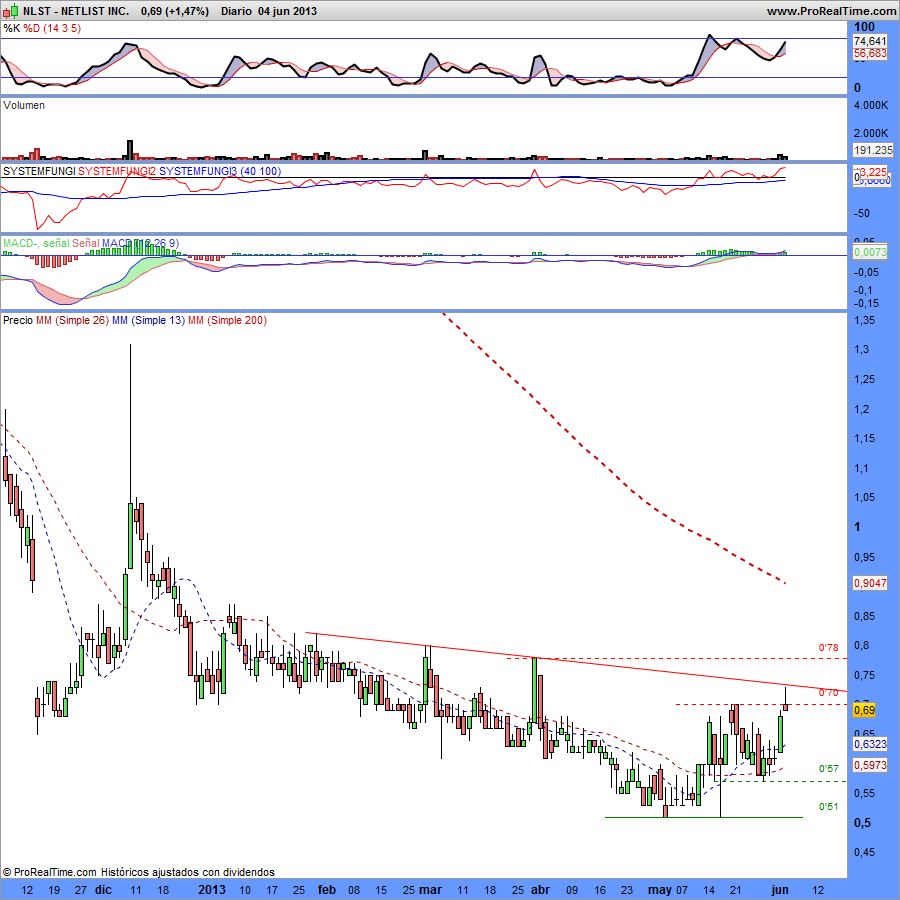Click the 'mar' month marker on the date axis
This screenshot has height=900, width=900.
[430, 890]
